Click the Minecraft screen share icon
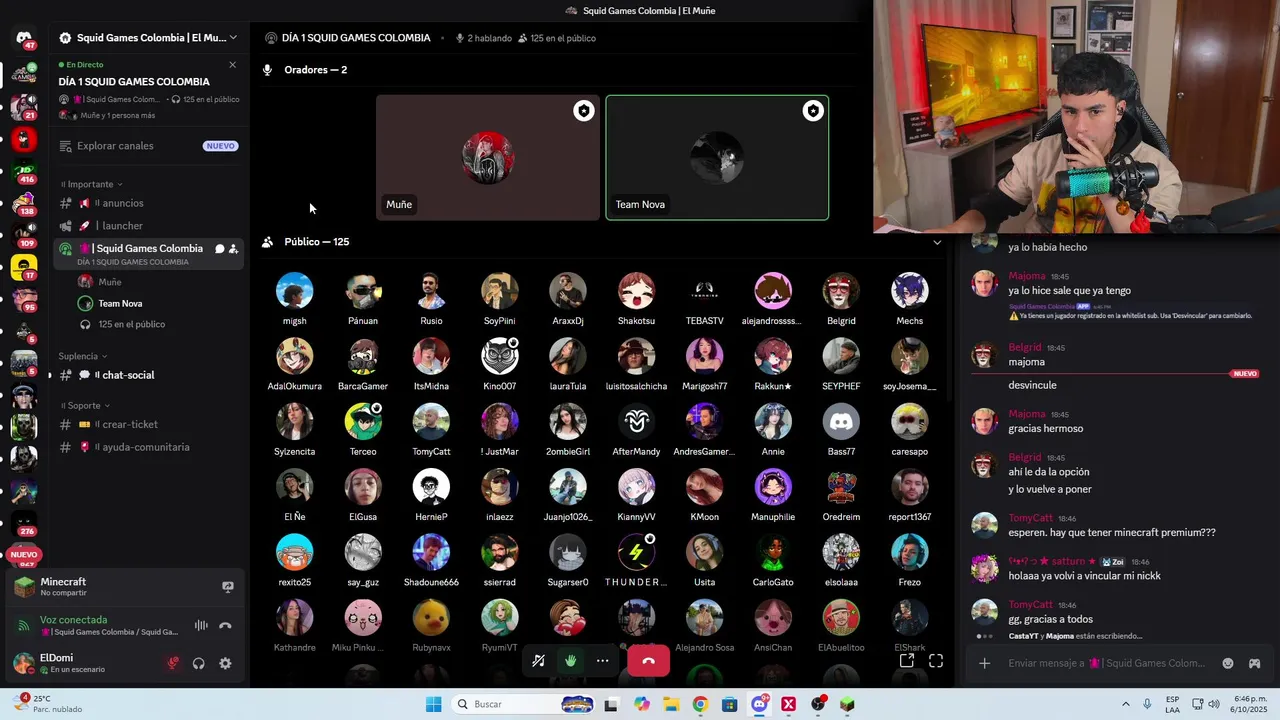Viewport: 1280px width, 720px height. pos(228,587)
